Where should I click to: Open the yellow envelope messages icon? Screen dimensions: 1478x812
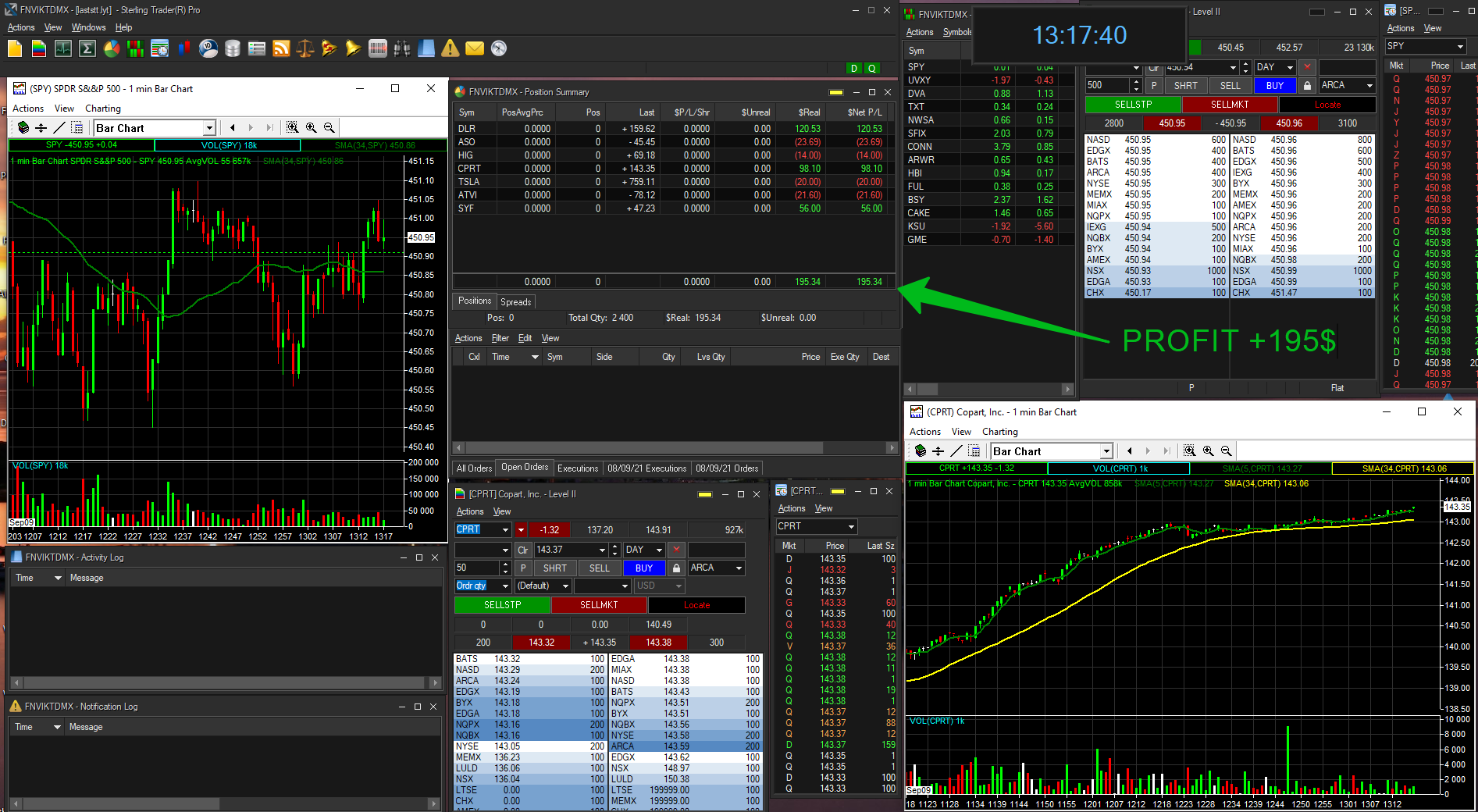pos(475,49)
